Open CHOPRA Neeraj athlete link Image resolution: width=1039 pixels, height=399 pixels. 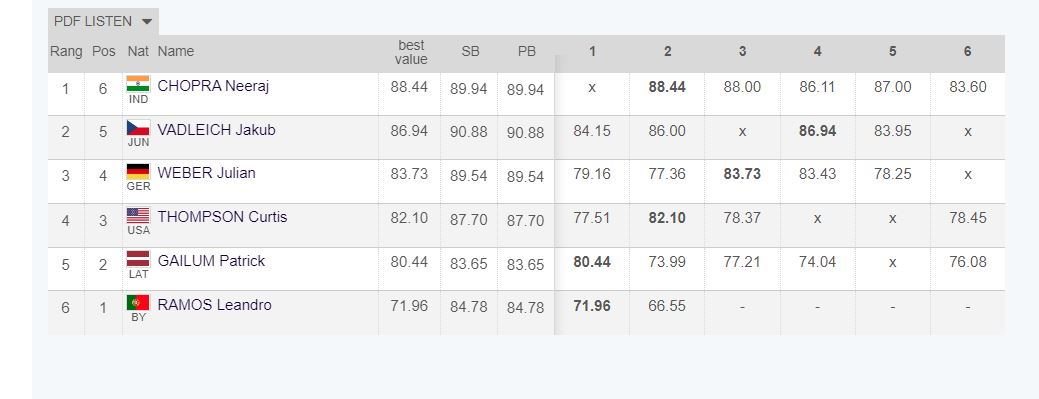(213, 86)
